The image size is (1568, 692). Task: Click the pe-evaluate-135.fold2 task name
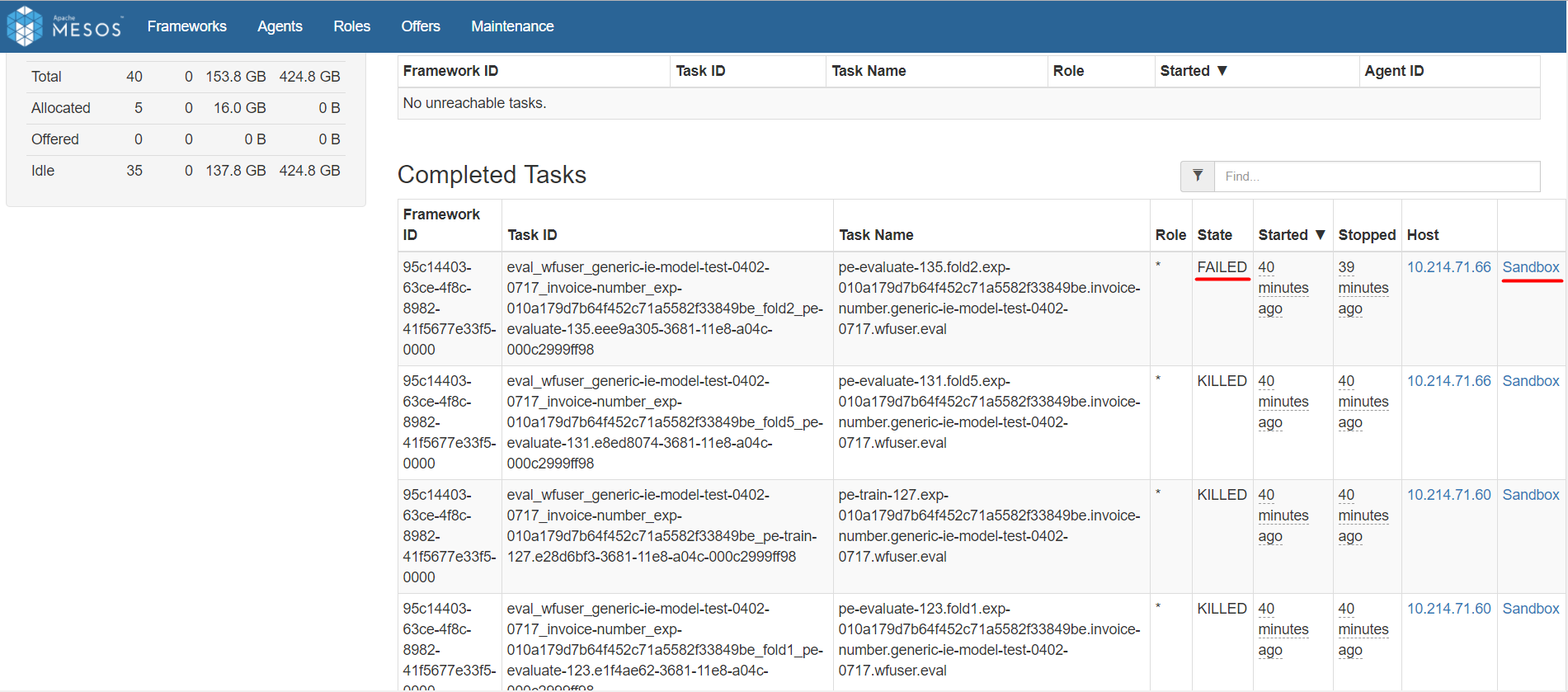point(989,298)
